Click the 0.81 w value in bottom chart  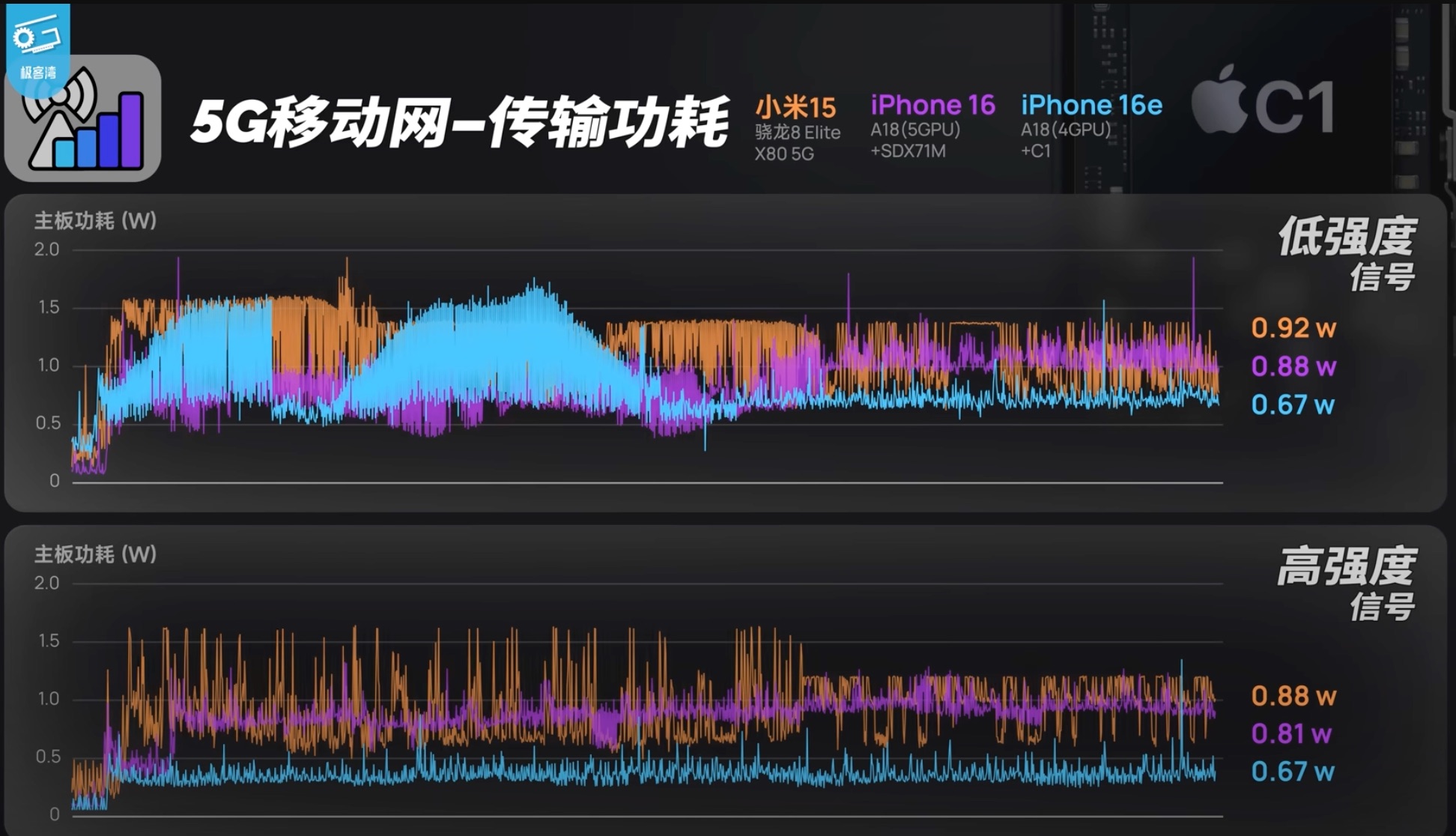(1292, 733)
